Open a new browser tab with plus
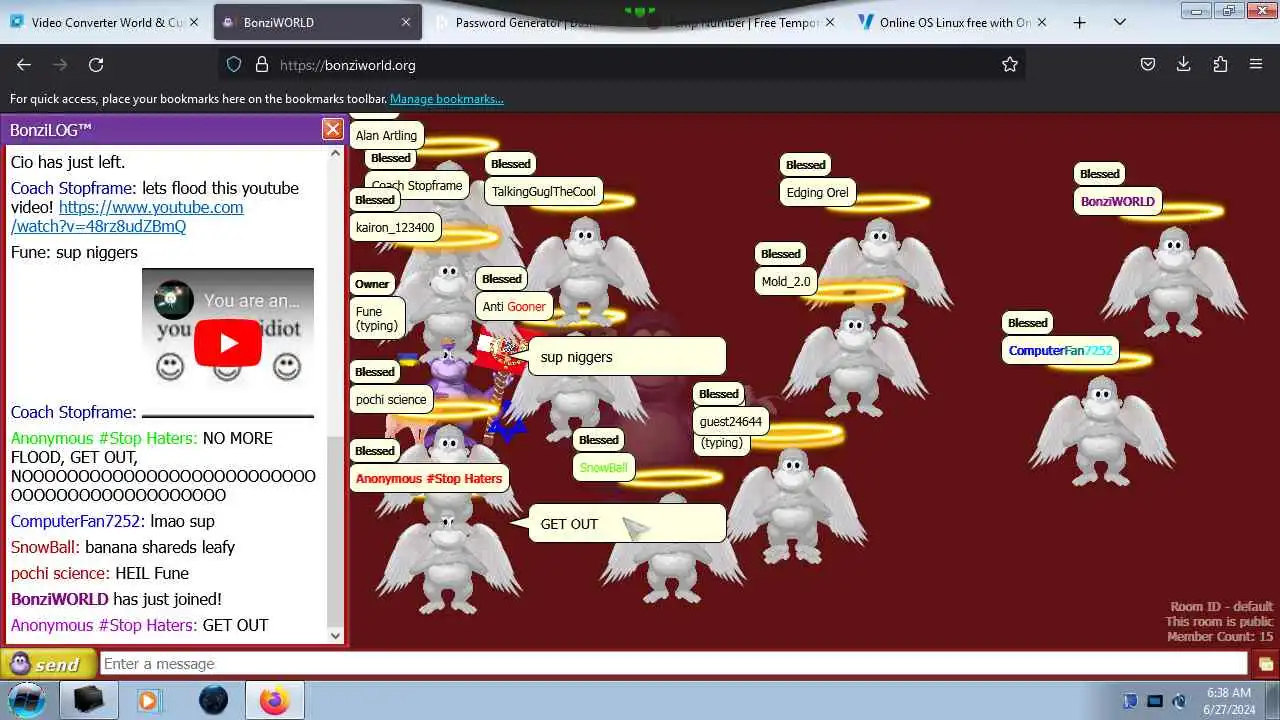The height and width of the screenshot is (720, 1280). pyautogui.click(x=1079, y=22)
